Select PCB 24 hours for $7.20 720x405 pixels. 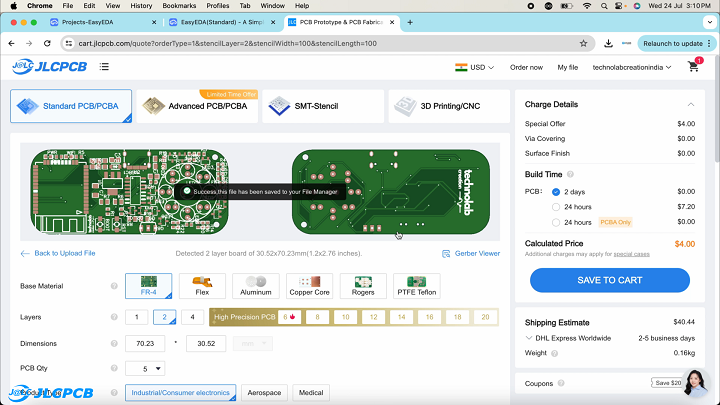(556, 207)
